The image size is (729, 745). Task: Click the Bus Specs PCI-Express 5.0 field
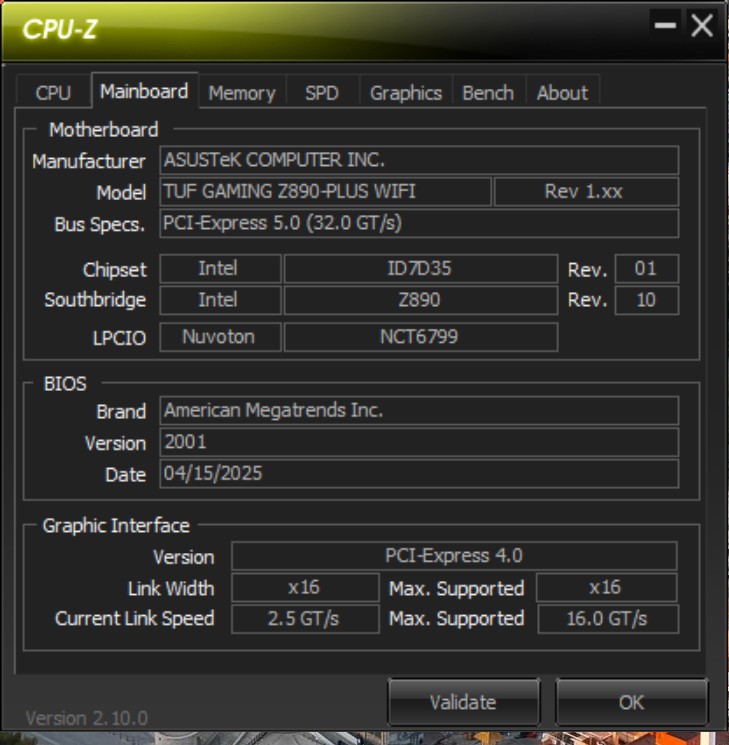tap(419, 223)
